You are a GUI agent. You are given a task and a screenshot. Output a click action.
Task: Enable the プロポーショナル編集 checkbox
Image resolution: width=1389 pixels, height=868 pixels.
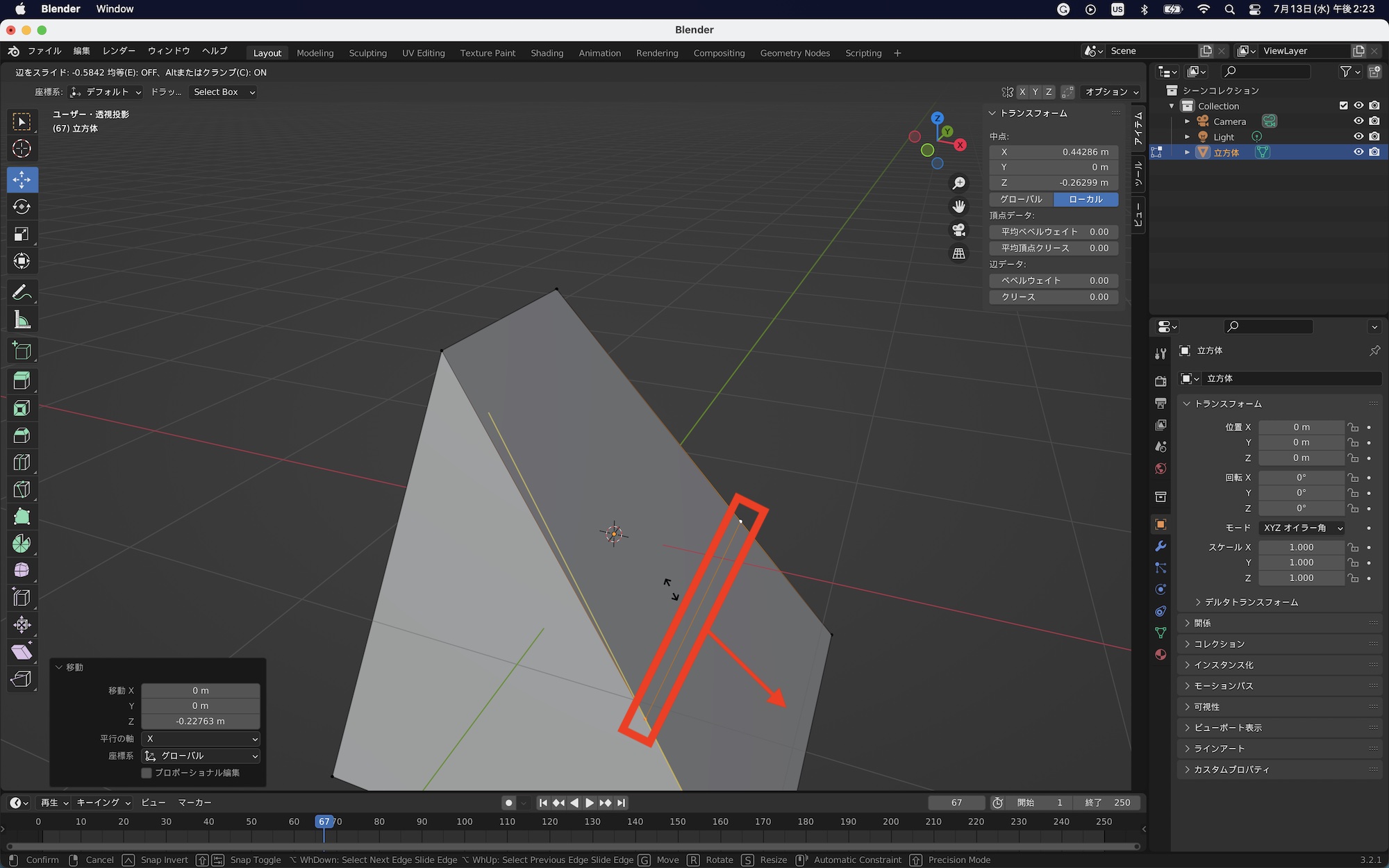point(147,773)
